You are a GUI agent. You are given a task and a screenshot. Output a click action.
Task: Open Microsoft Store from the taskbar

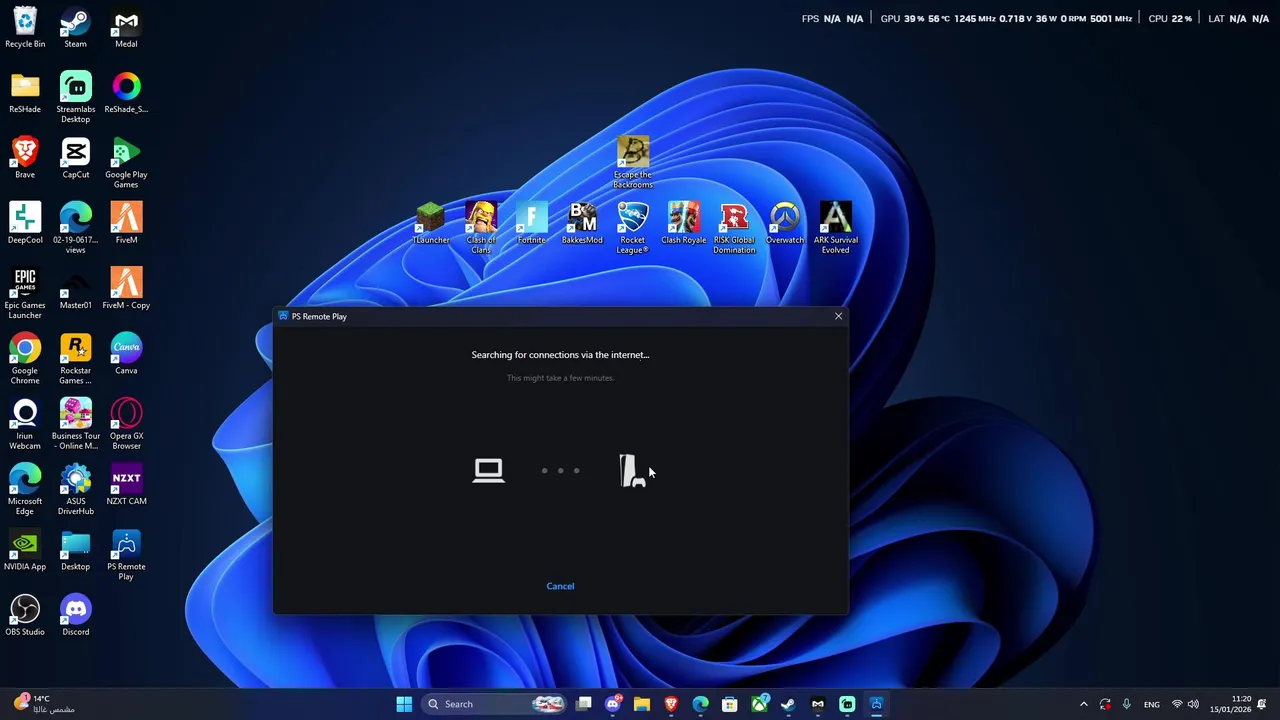pyautogui.click(x=730, y=704)
